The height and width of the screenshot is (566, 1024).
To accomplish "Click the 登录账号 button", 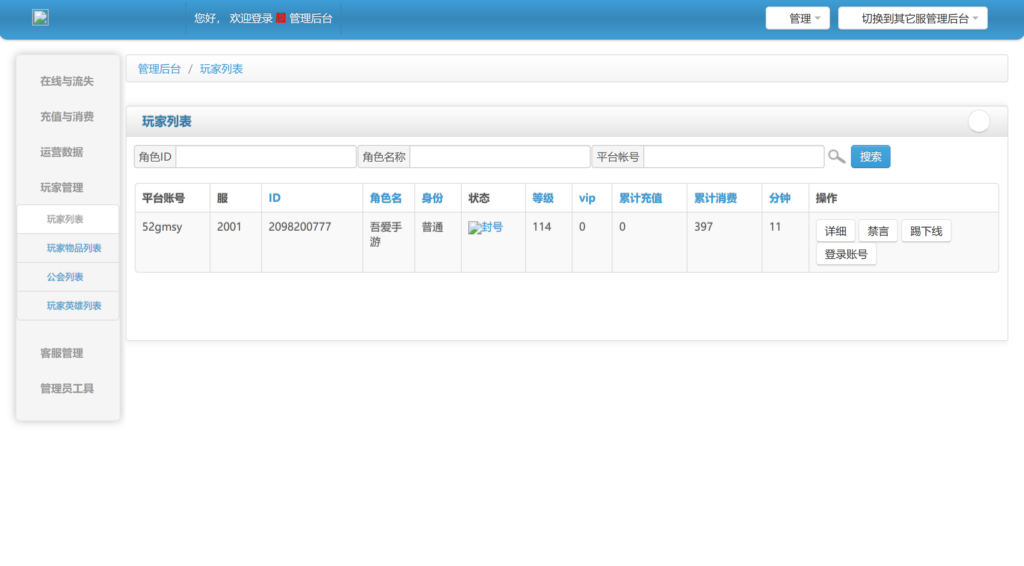I will coord(846,254).
